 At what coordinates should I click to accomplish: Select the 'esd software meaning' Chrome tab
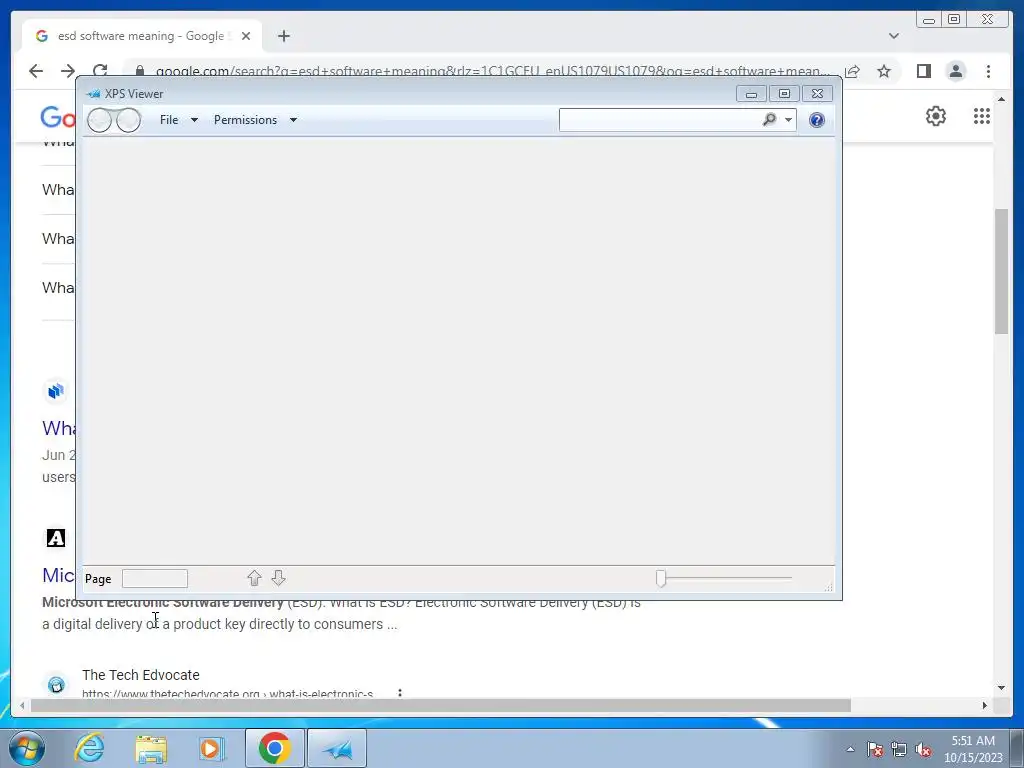[x=141, y=36]
